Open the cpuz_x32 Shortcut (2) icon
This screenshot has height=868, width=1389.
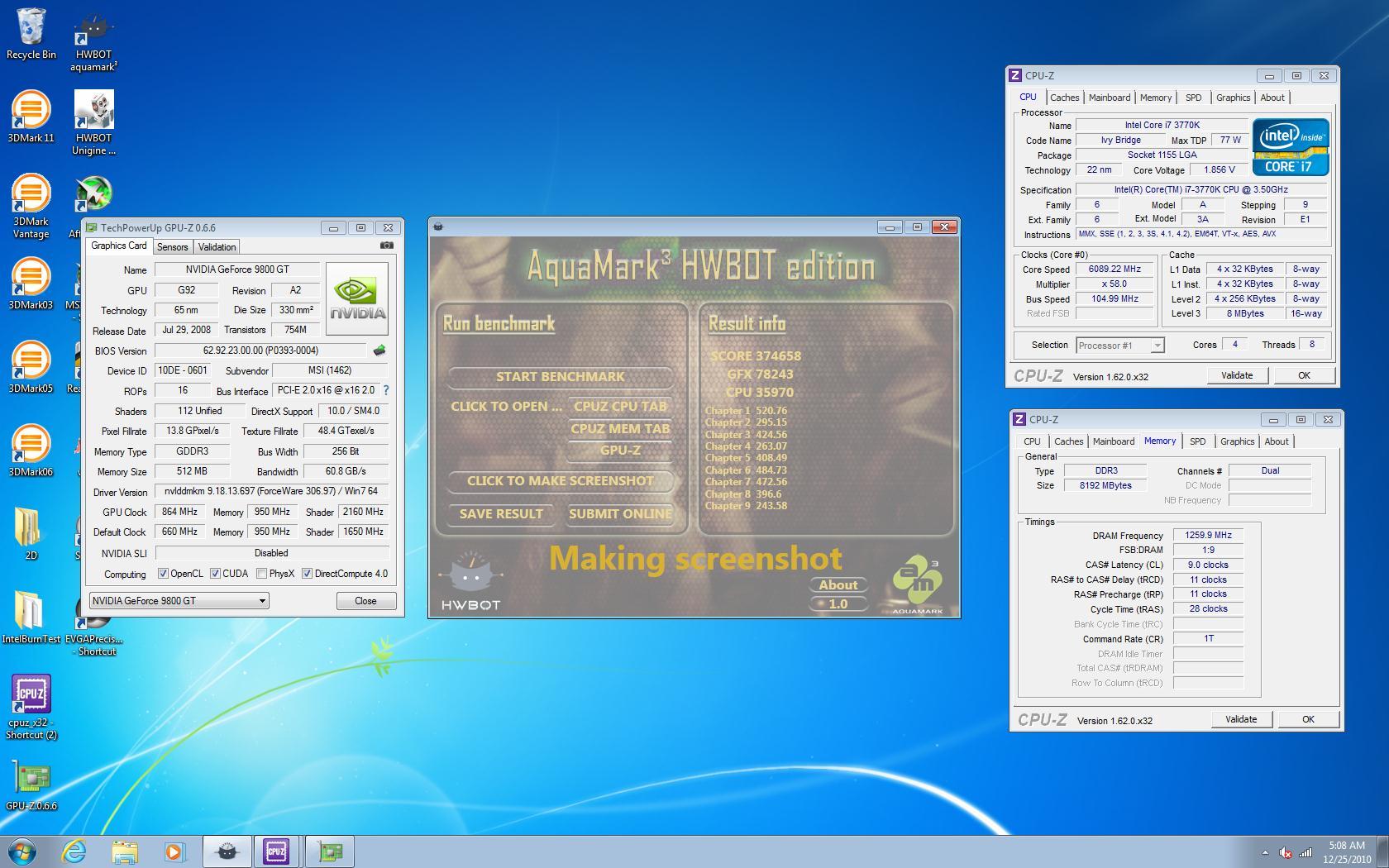point(31,708)
